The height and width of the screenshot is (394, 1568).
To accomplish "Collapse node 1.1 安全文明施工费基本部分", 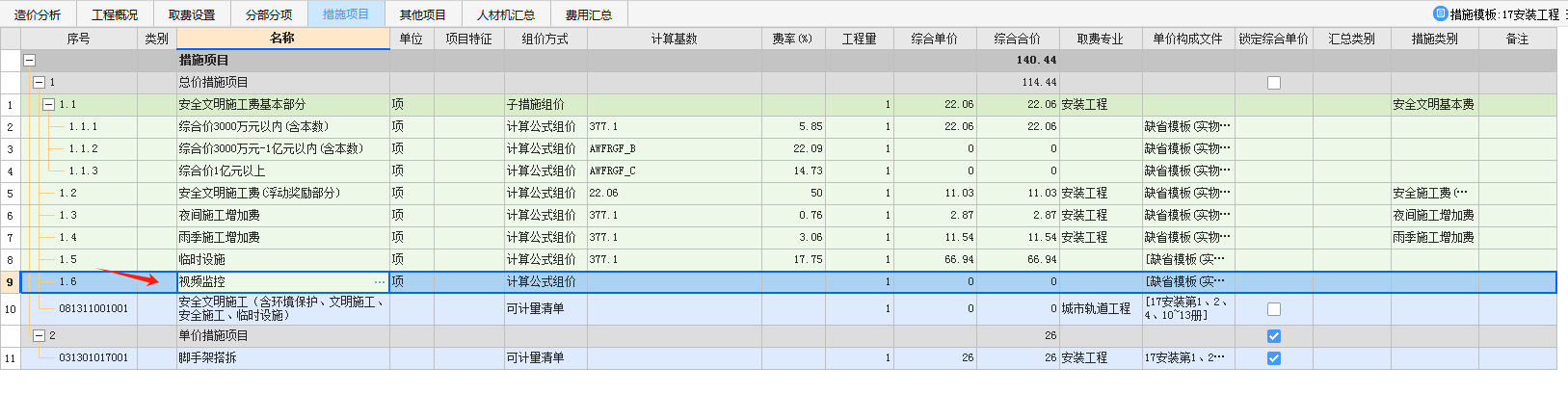I will 49,104.
